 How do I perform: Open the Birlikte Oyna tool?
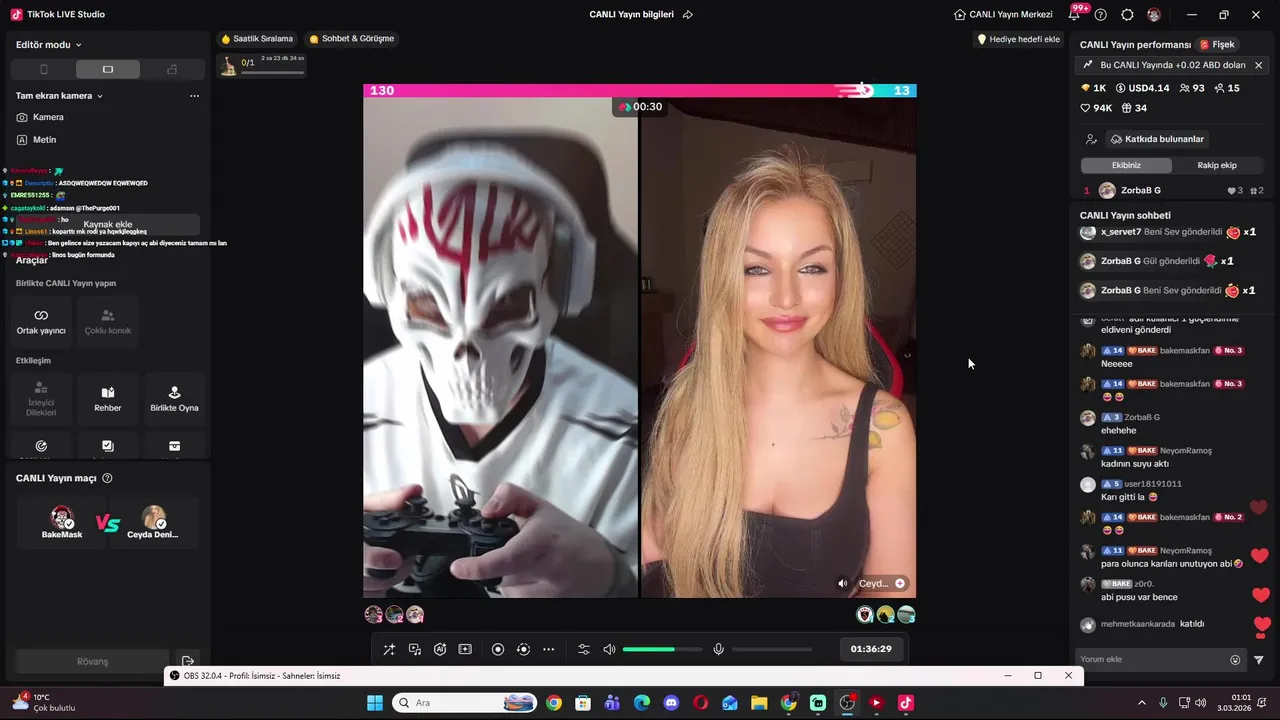[x=174, y=398]
